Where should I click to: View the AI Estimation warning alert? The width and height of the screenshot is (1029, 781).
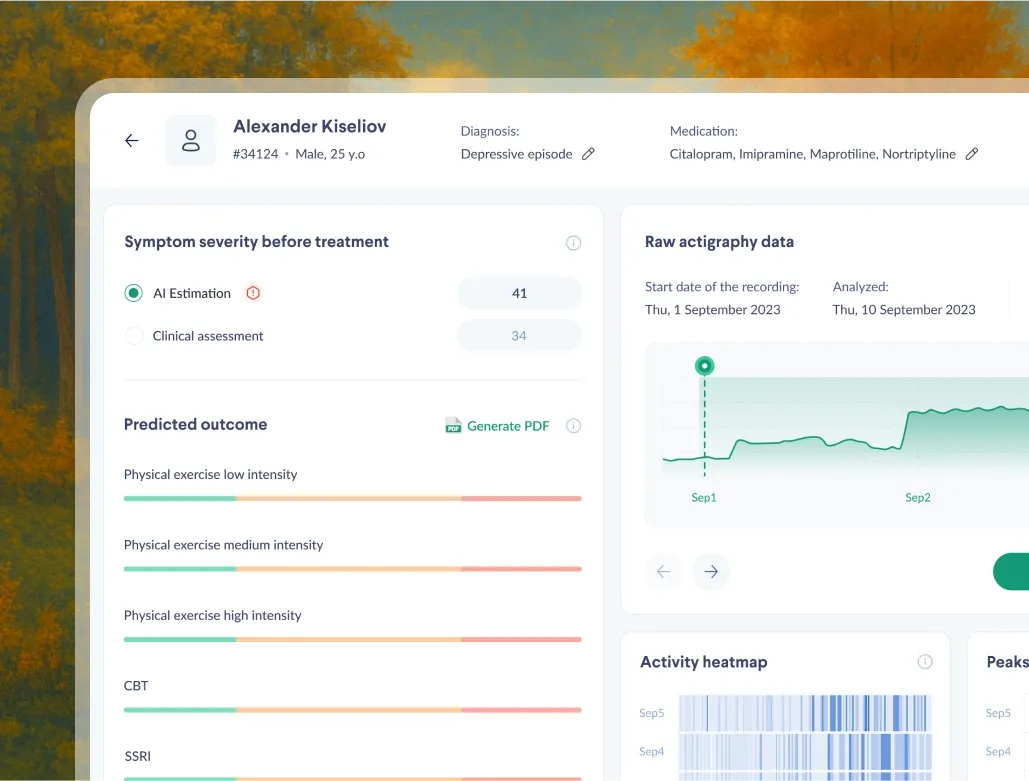[x=253, y=293]
